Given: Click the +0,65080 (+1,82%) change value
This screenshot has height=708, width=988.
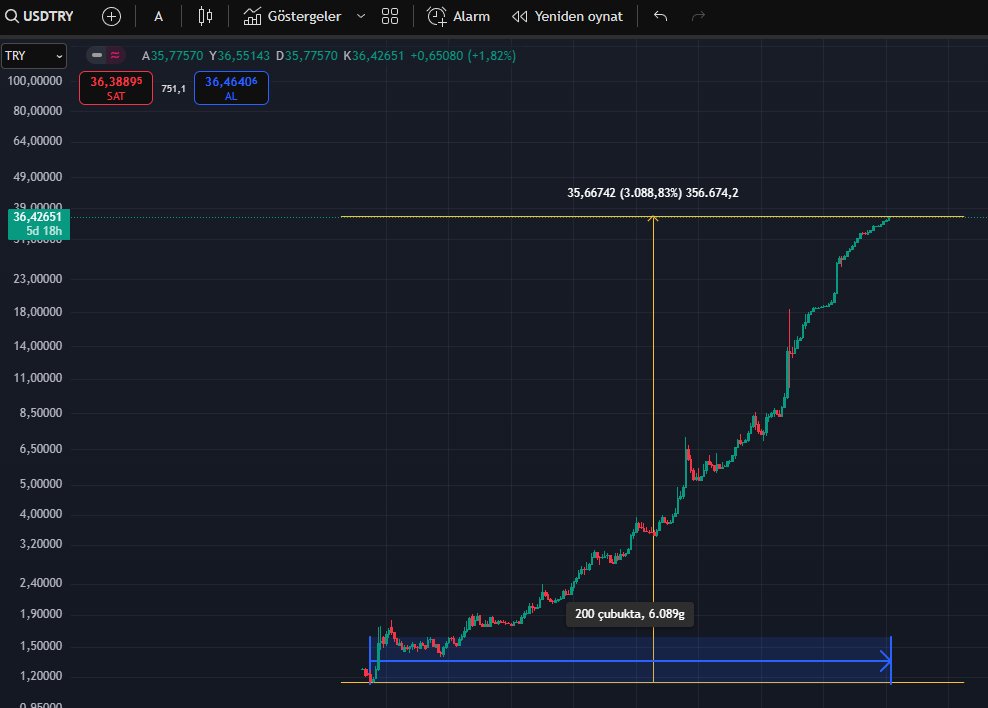Looking at the screenshot, I should click(x=463, y=55).
